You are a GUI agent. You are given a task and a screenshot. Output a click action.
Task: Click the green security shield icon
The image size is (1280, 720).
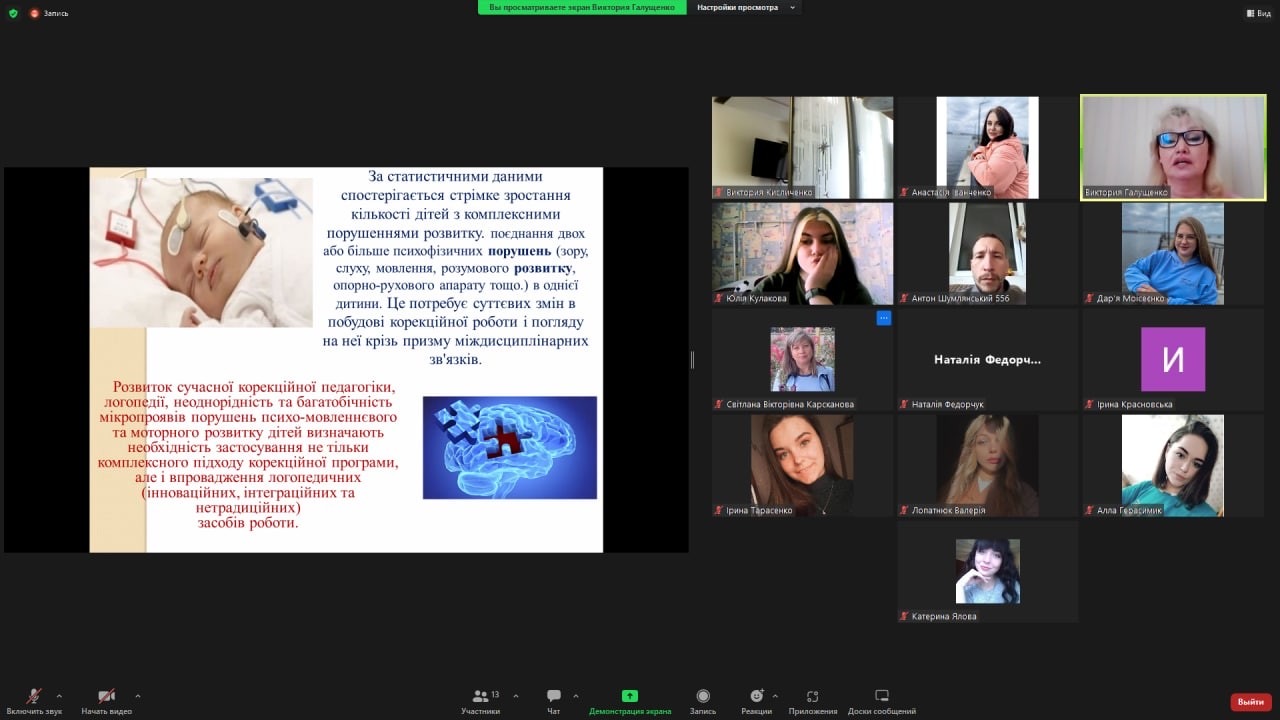point(13,13)
